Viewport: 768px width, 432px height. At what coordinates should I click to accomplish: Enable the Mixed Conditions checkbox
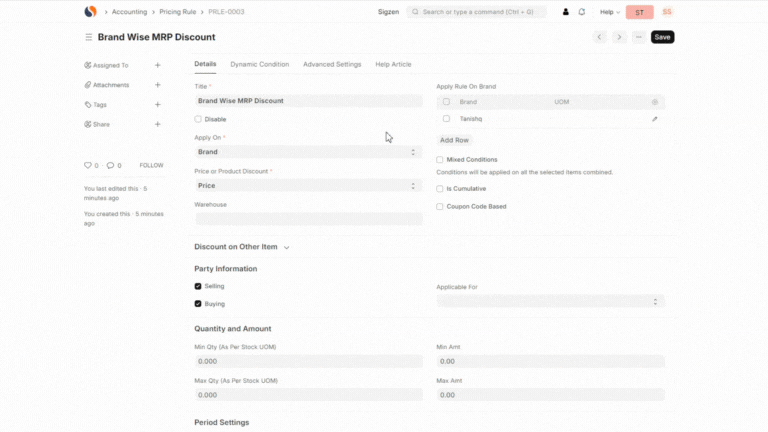tap(440, 160)
